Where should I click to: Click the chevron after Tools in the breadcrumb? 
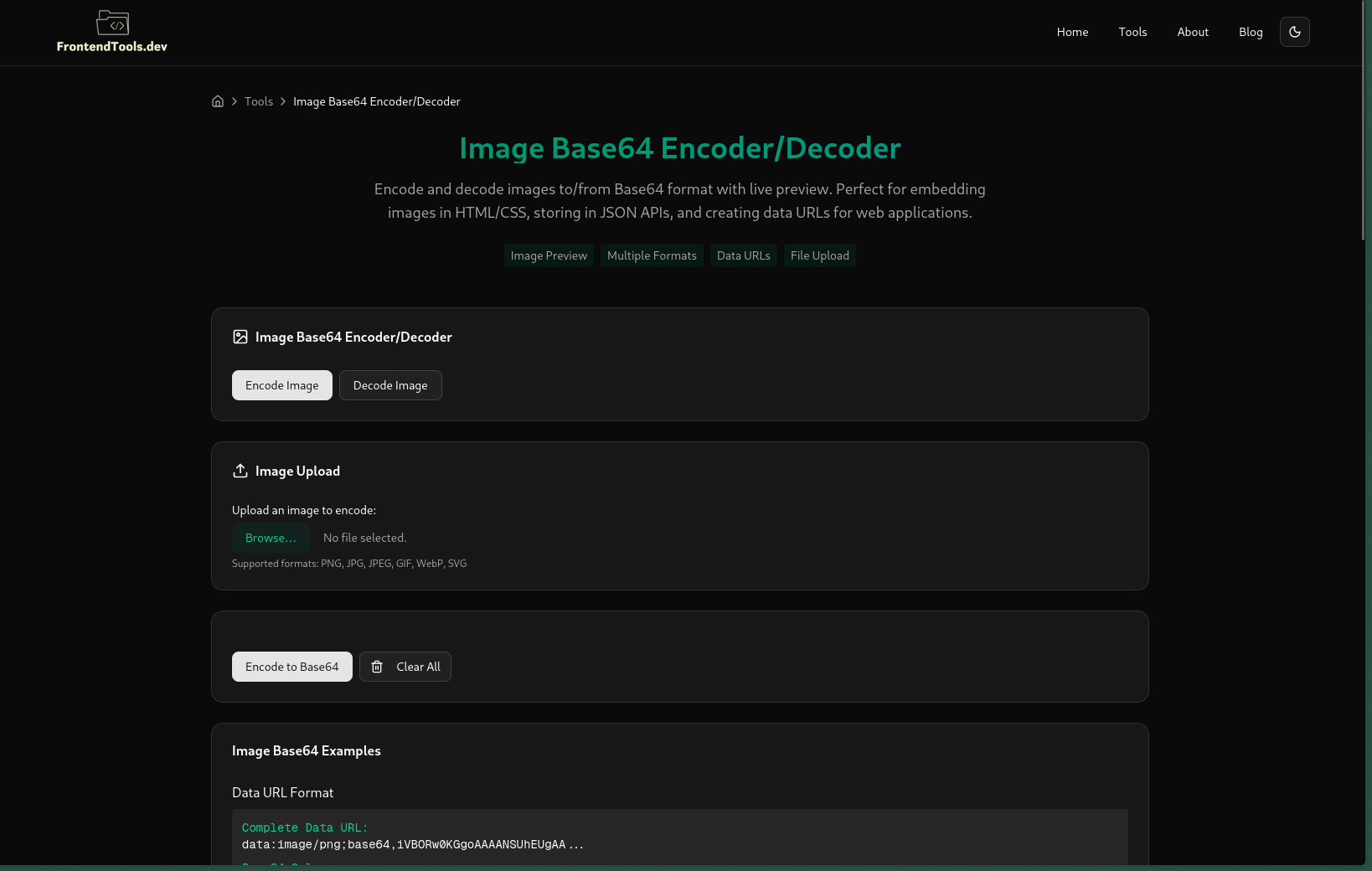point(283,100)
